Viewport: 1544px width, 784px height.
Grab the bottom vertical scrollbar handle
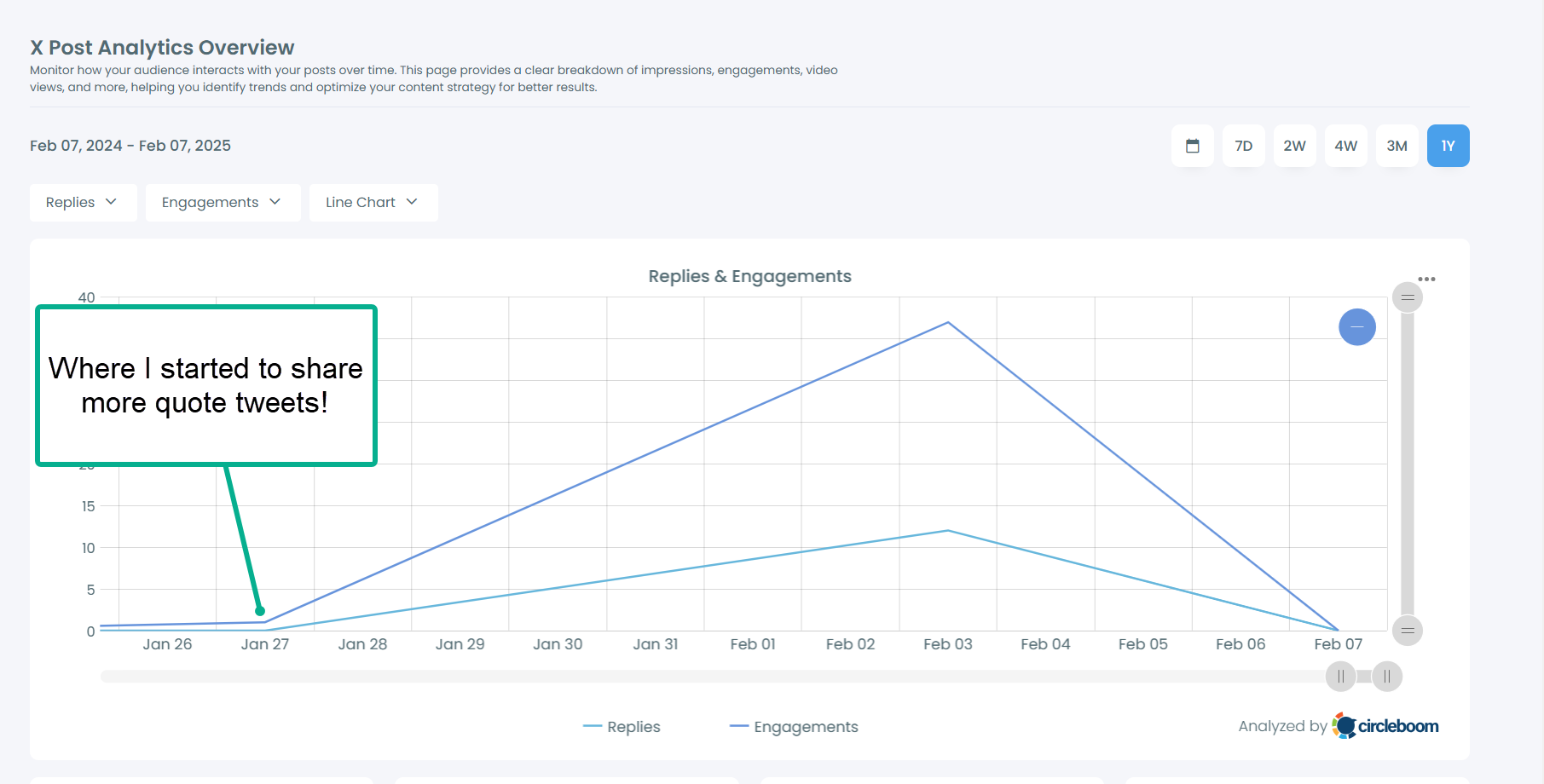[x=1408, y=631]
